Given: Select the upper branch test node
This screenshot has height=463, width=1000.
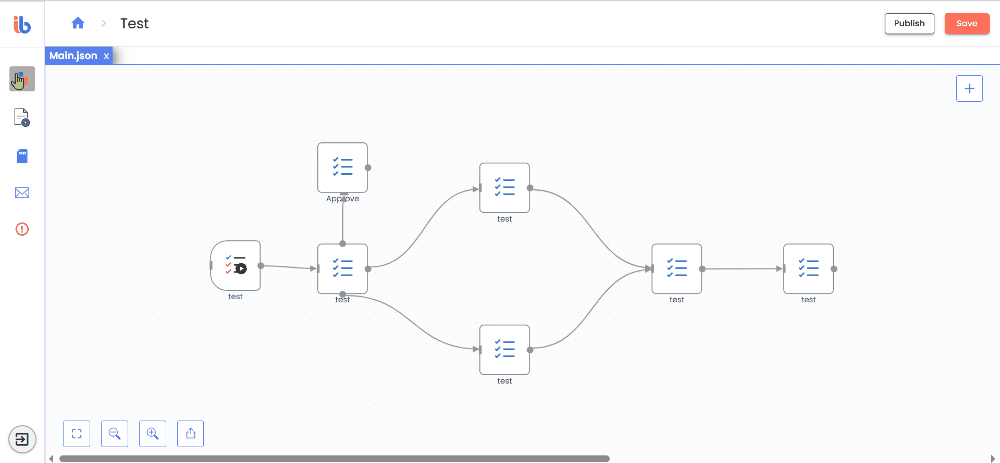Looking at the screenshot, I should coord(504,187).
